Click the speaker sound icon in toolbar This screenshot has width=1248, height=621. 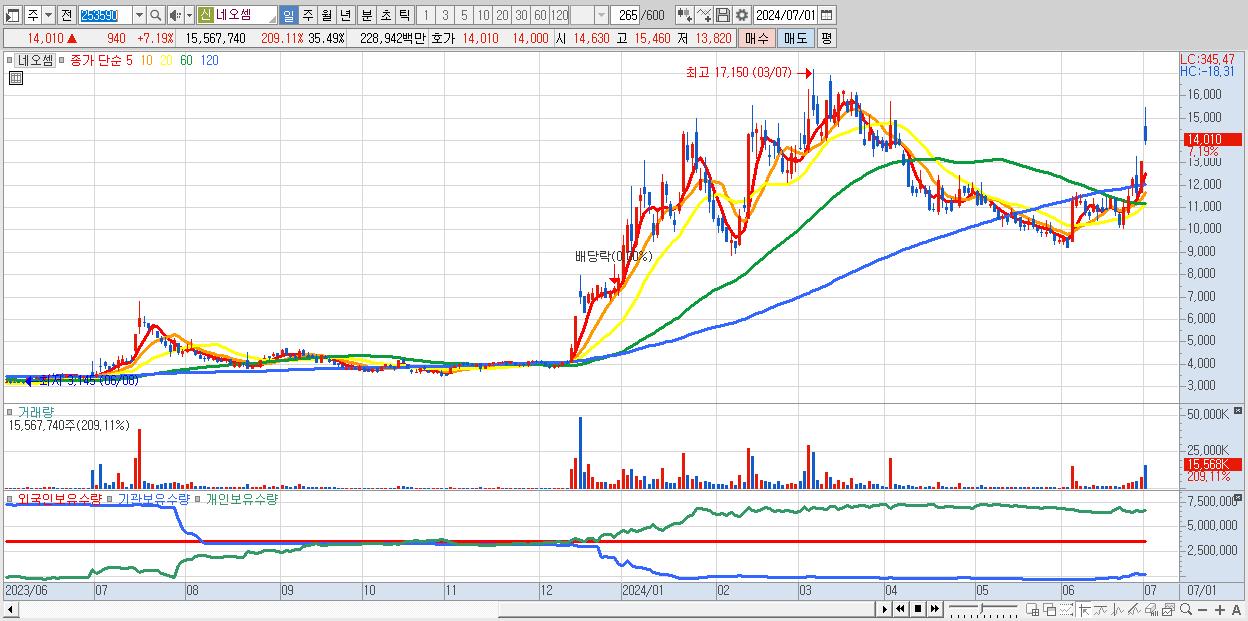pyautogui.click(x=174, y=15)
